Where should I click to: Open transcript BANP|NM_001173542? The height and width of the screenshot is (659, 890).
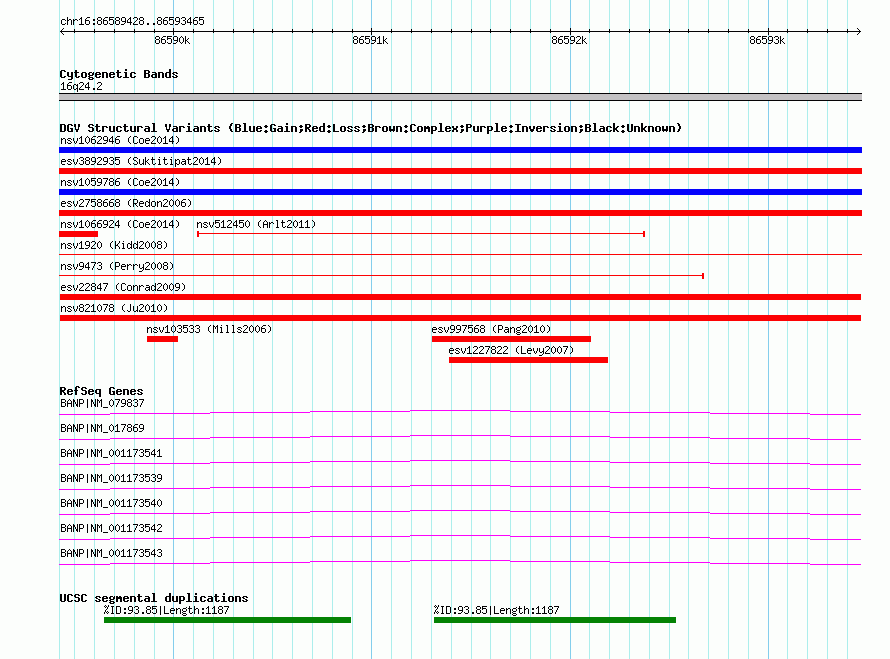[111, 528]
